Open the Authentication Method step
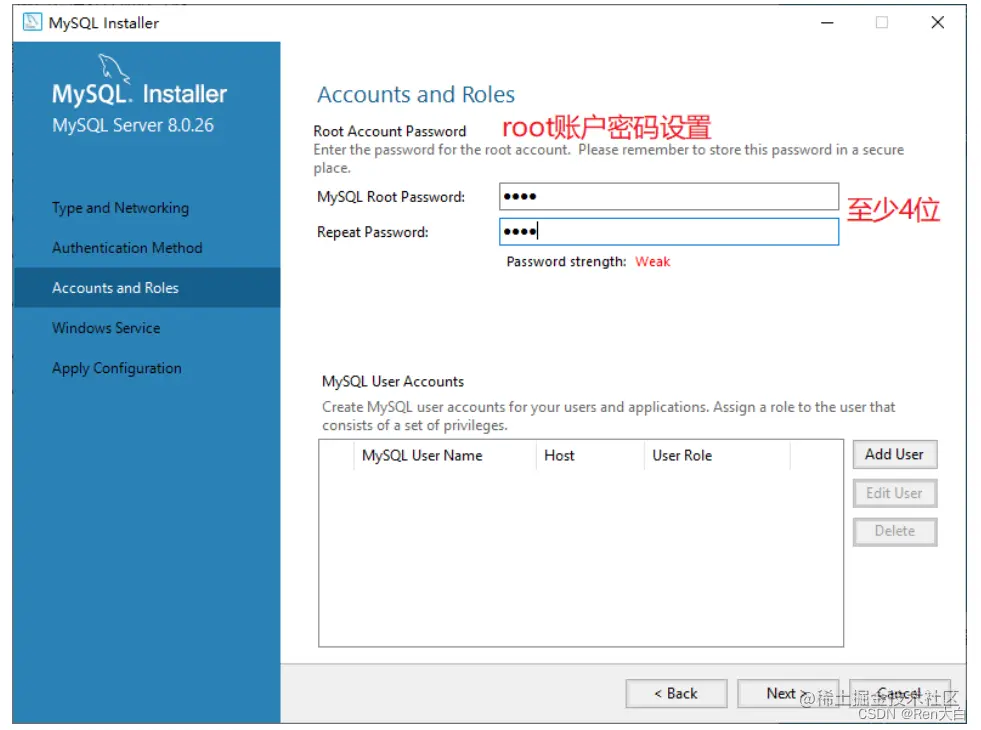 point(127,248)
